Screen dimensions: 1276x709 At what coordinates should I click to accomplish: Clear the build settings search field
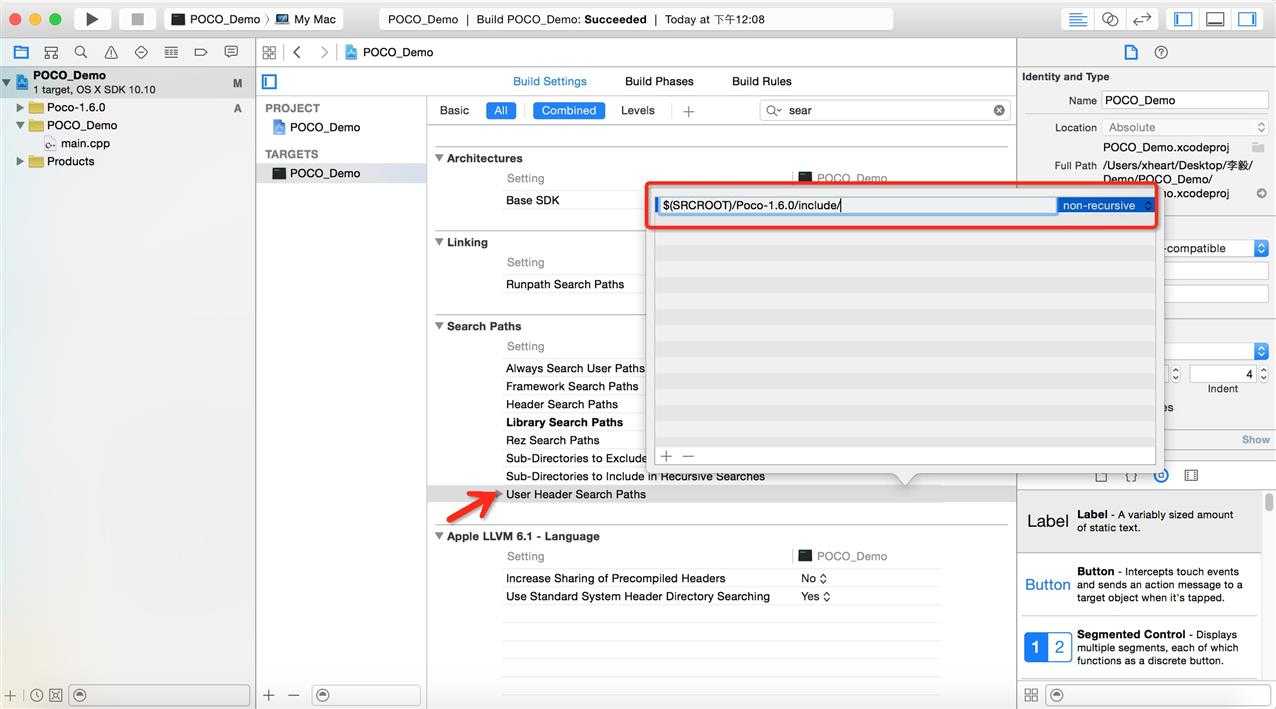[x=999, y=110]
